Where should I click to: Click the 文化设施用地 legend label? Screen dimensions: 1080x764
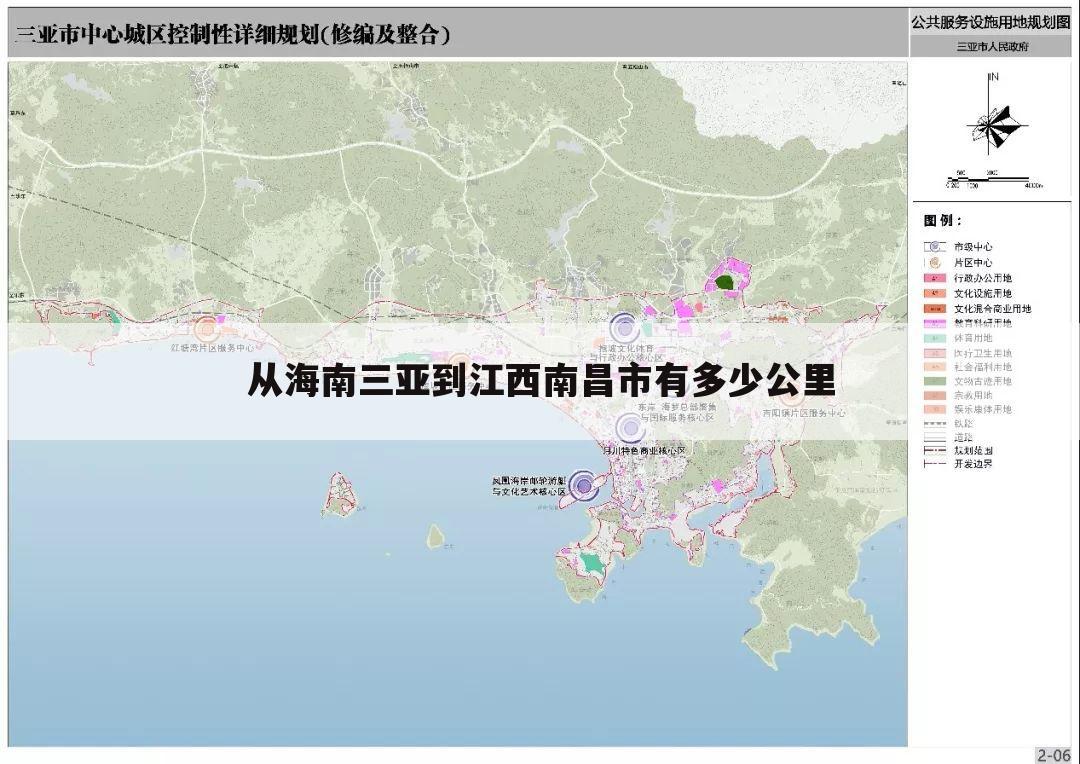coord(982,293)
